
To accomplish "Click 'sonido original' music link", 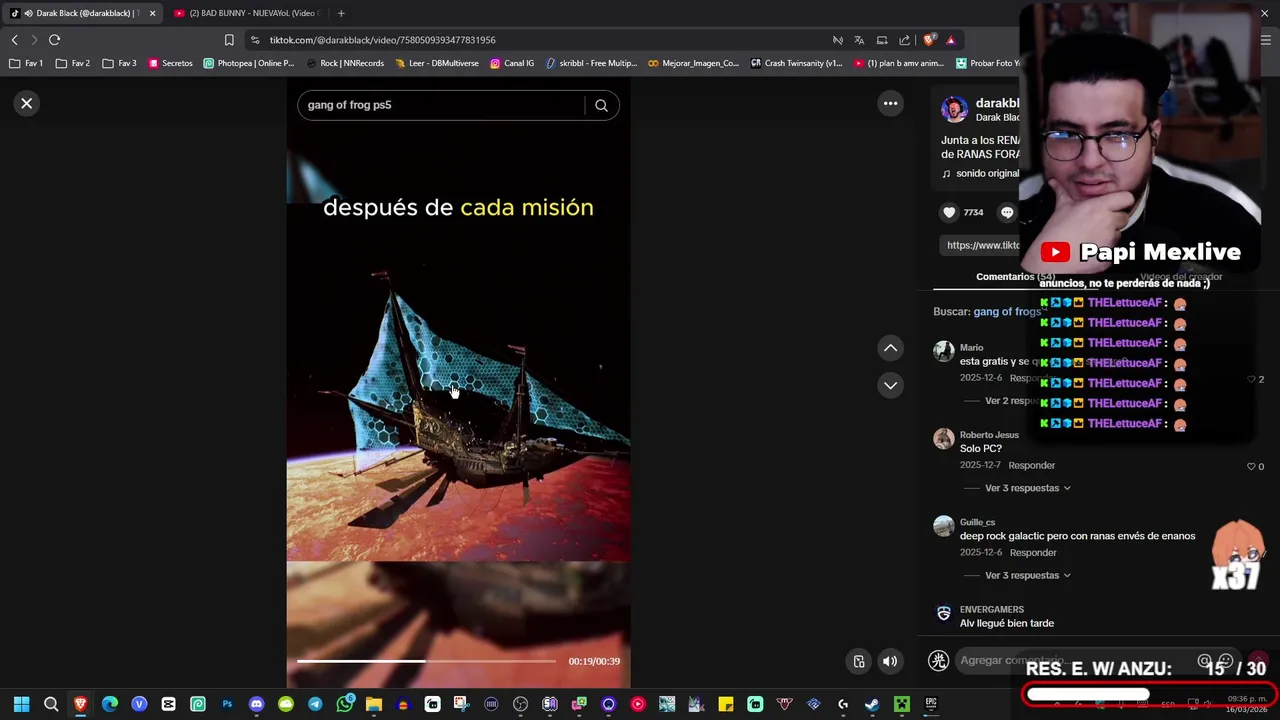I will 987,173.
